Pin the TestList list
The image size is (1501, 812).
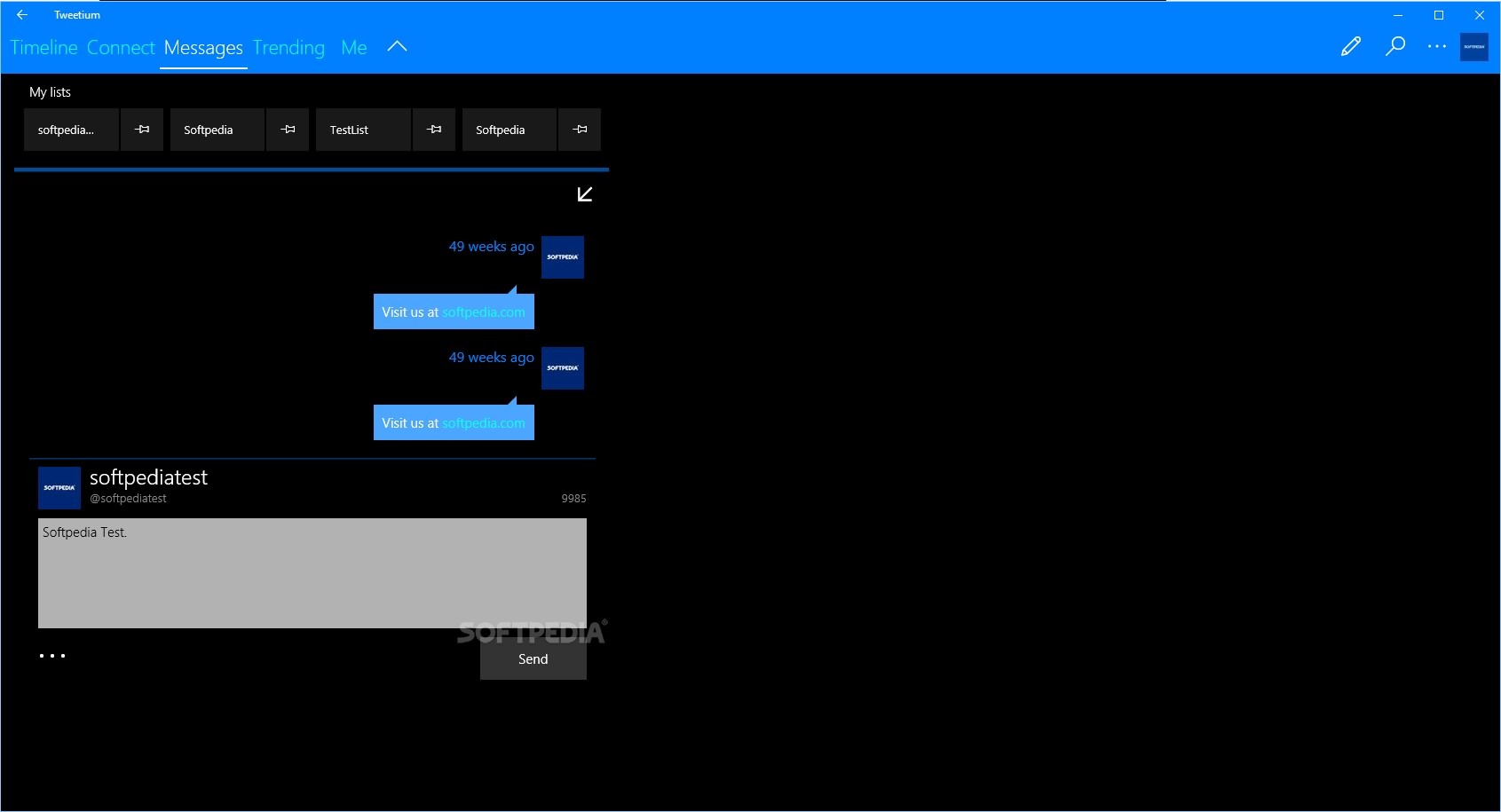[434, 130]
